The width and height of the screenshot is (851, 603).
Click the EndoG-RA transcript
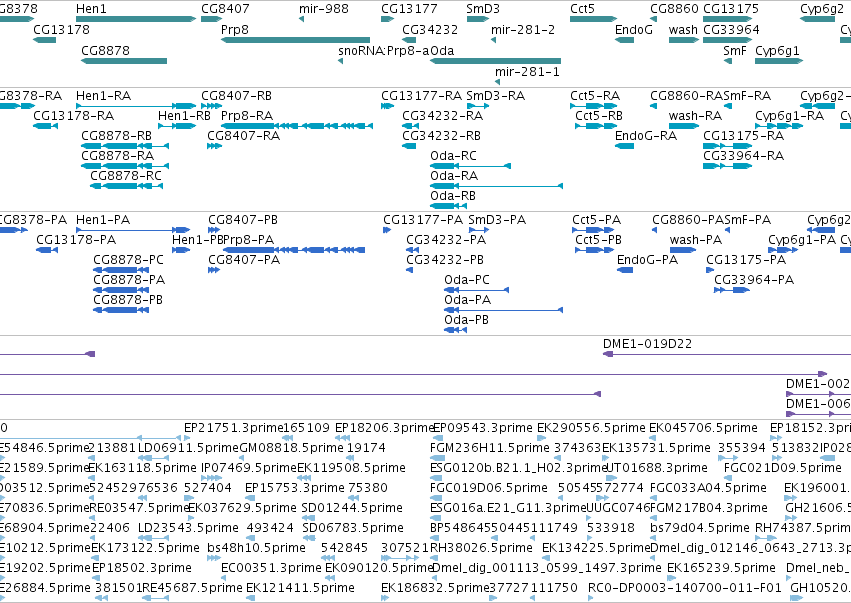[x=624, y=146]
